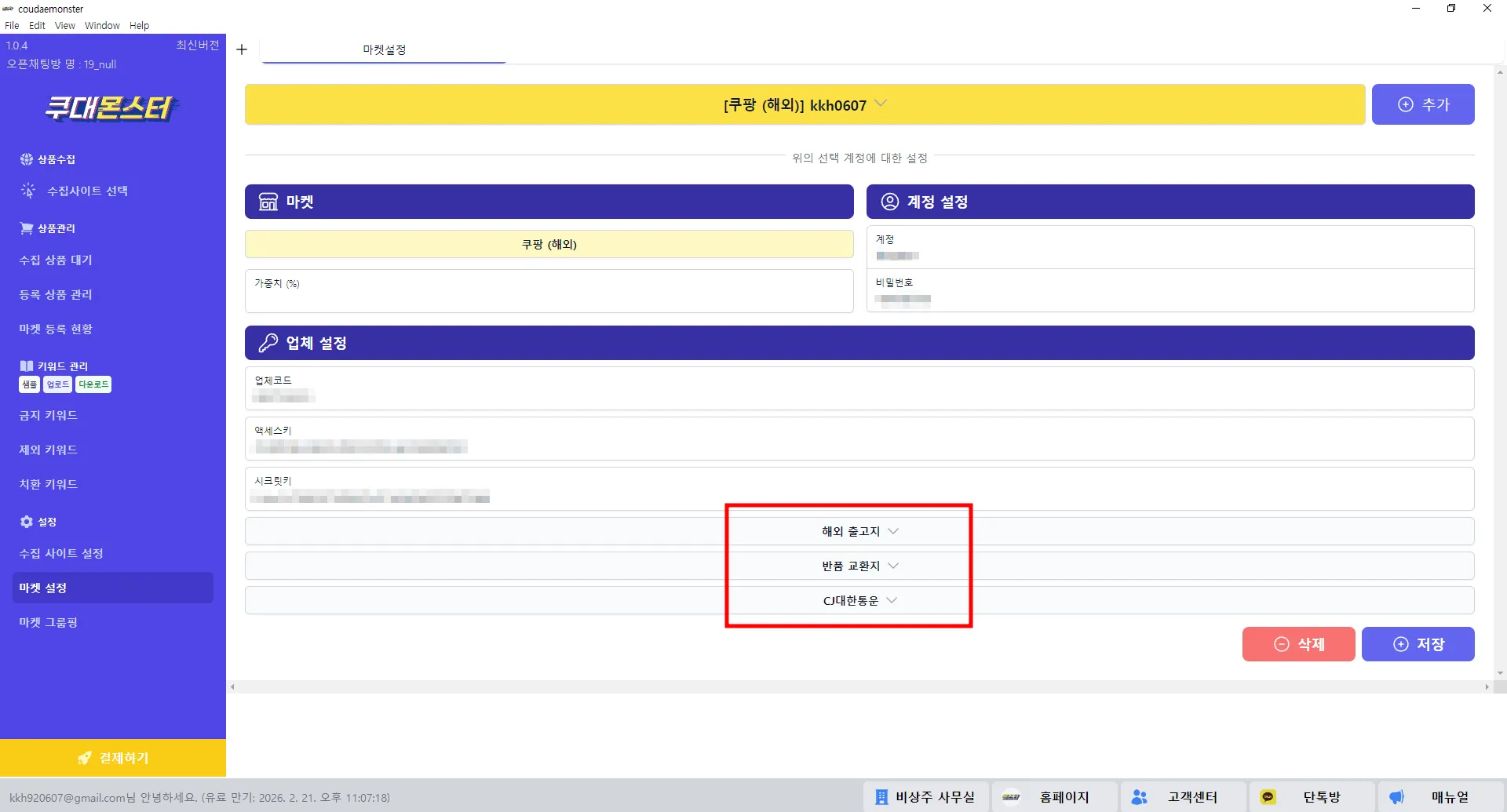Go to 수집사이트 선택 in sidebar

pos(87,191)
